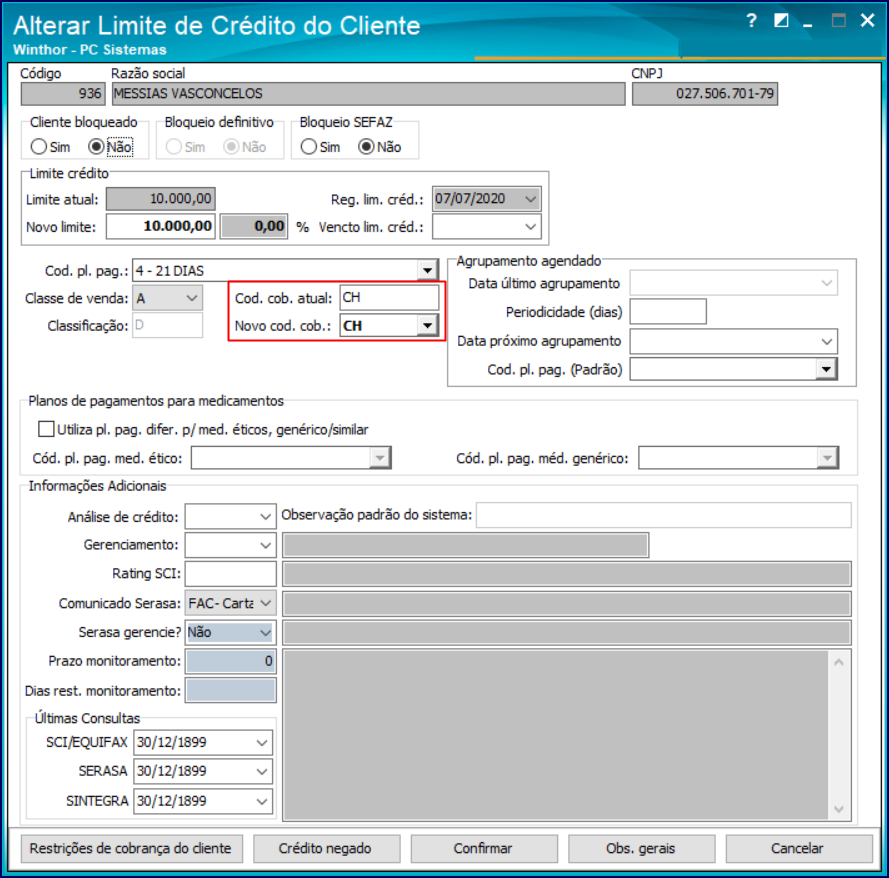Click CNPJ field 027.506.701-79

705,94
